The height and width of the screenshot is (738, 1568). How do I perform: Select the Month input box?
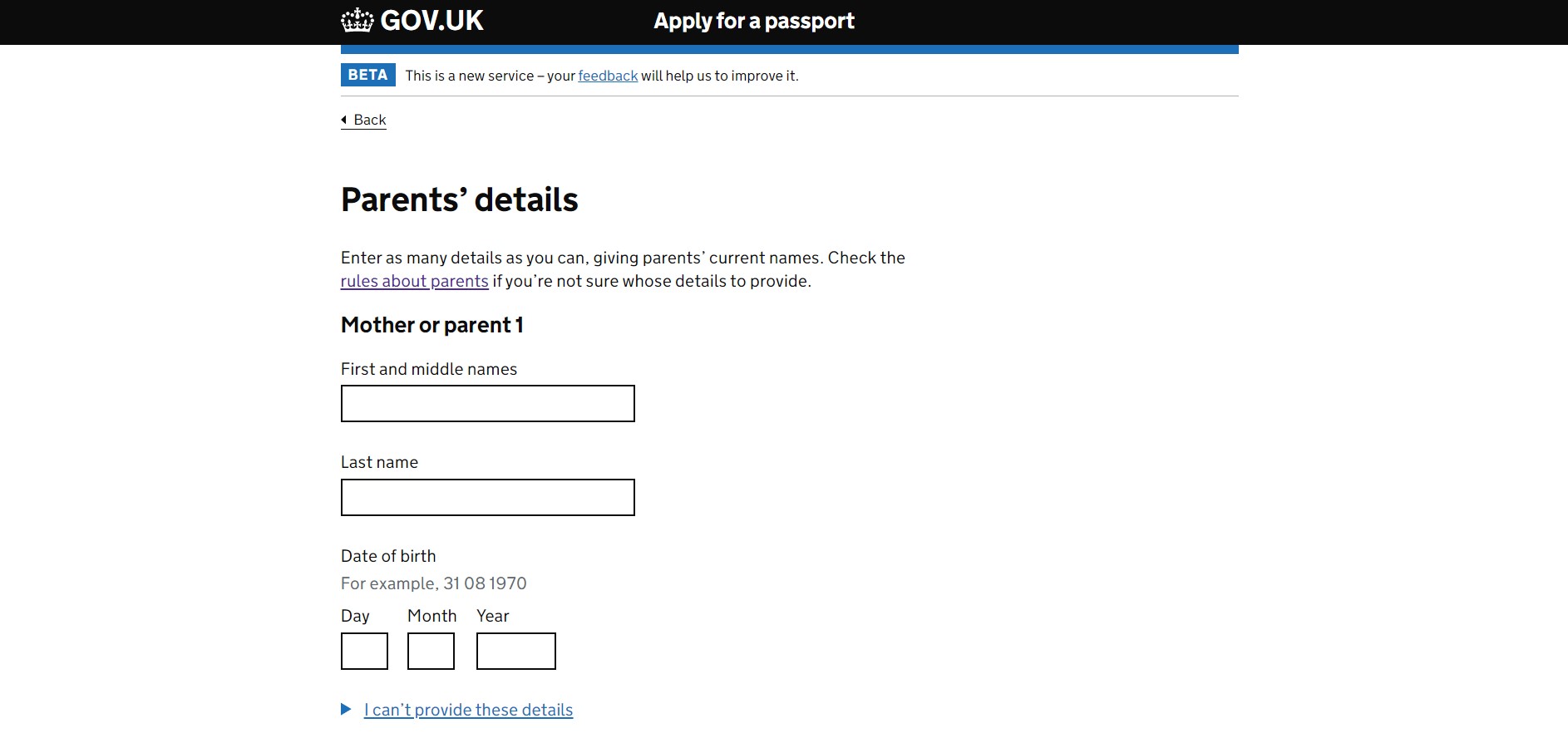431,651
